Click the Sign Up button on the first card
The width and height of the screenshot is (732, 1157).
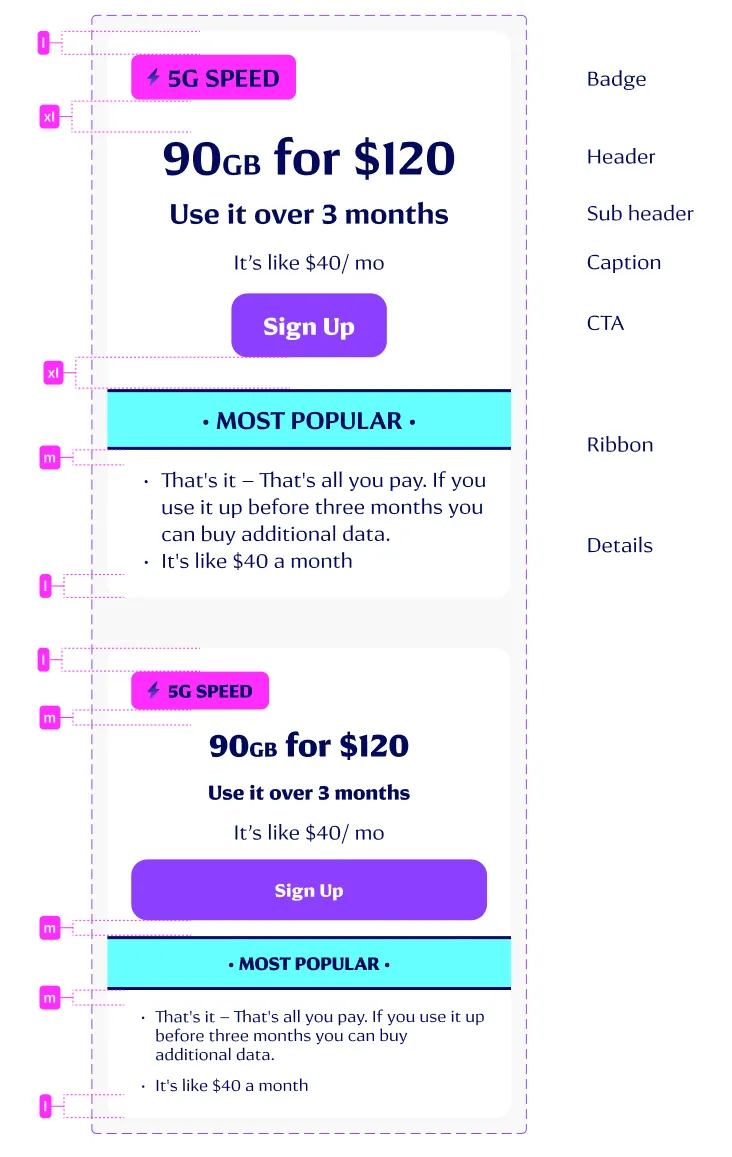pyautogui.click(x=309, y=325)
